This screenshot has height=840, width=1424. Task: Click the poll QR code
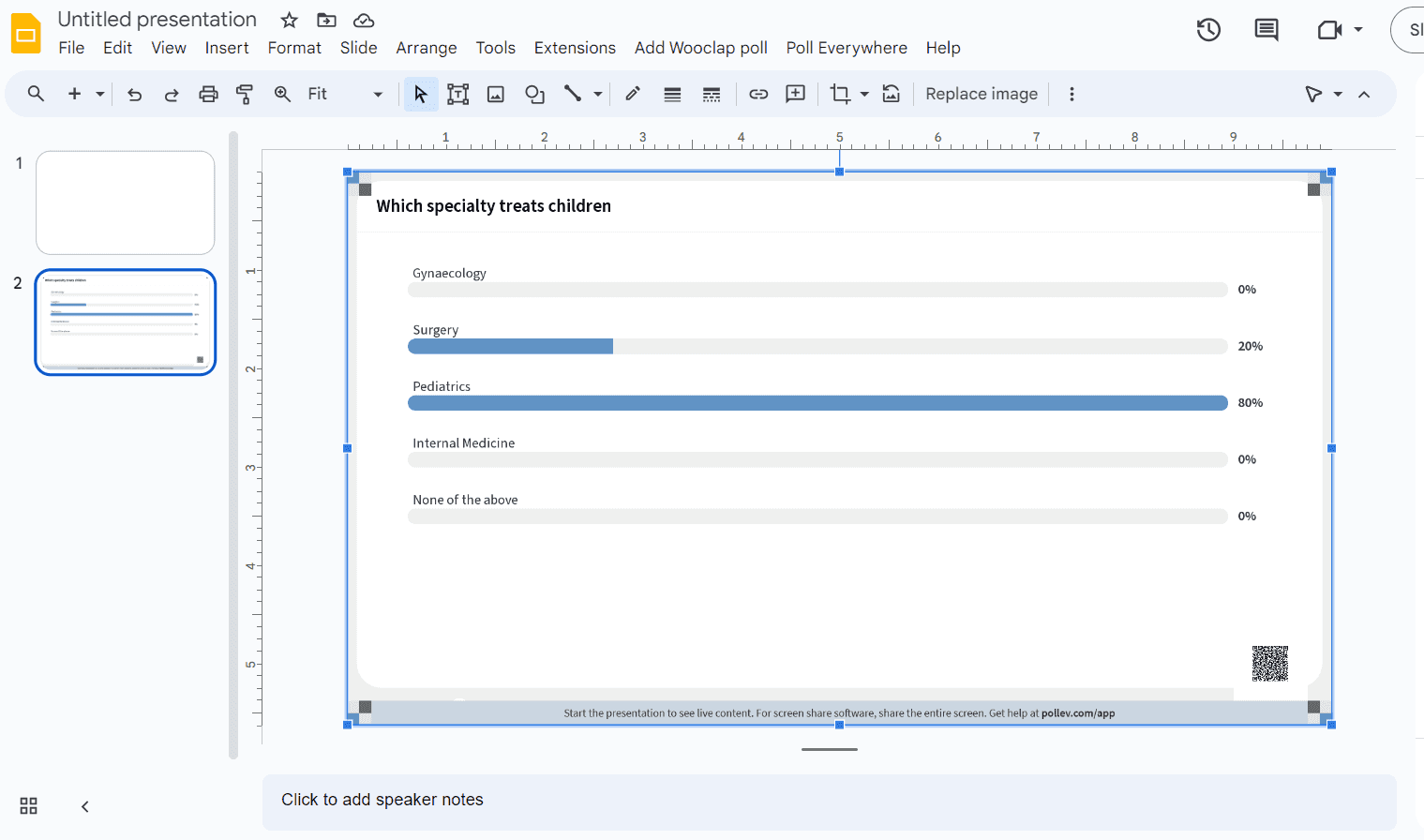point(1270,664)
